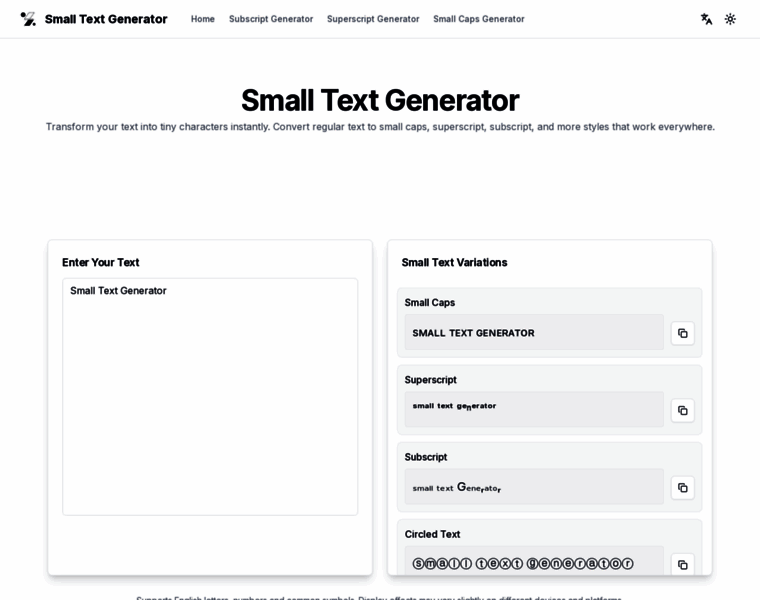
Task: Copy the Superscript output text
Action: (682, 410)
